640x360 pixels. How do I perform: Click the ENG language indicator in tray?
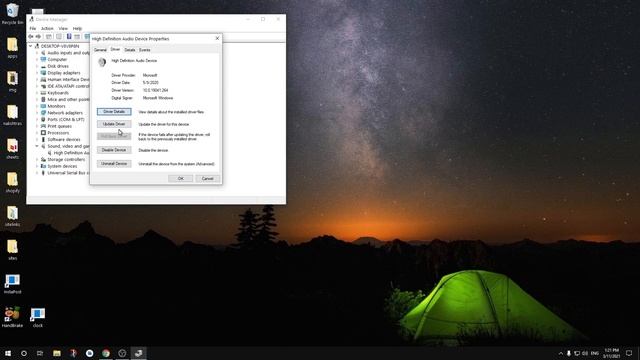(595, 353)
